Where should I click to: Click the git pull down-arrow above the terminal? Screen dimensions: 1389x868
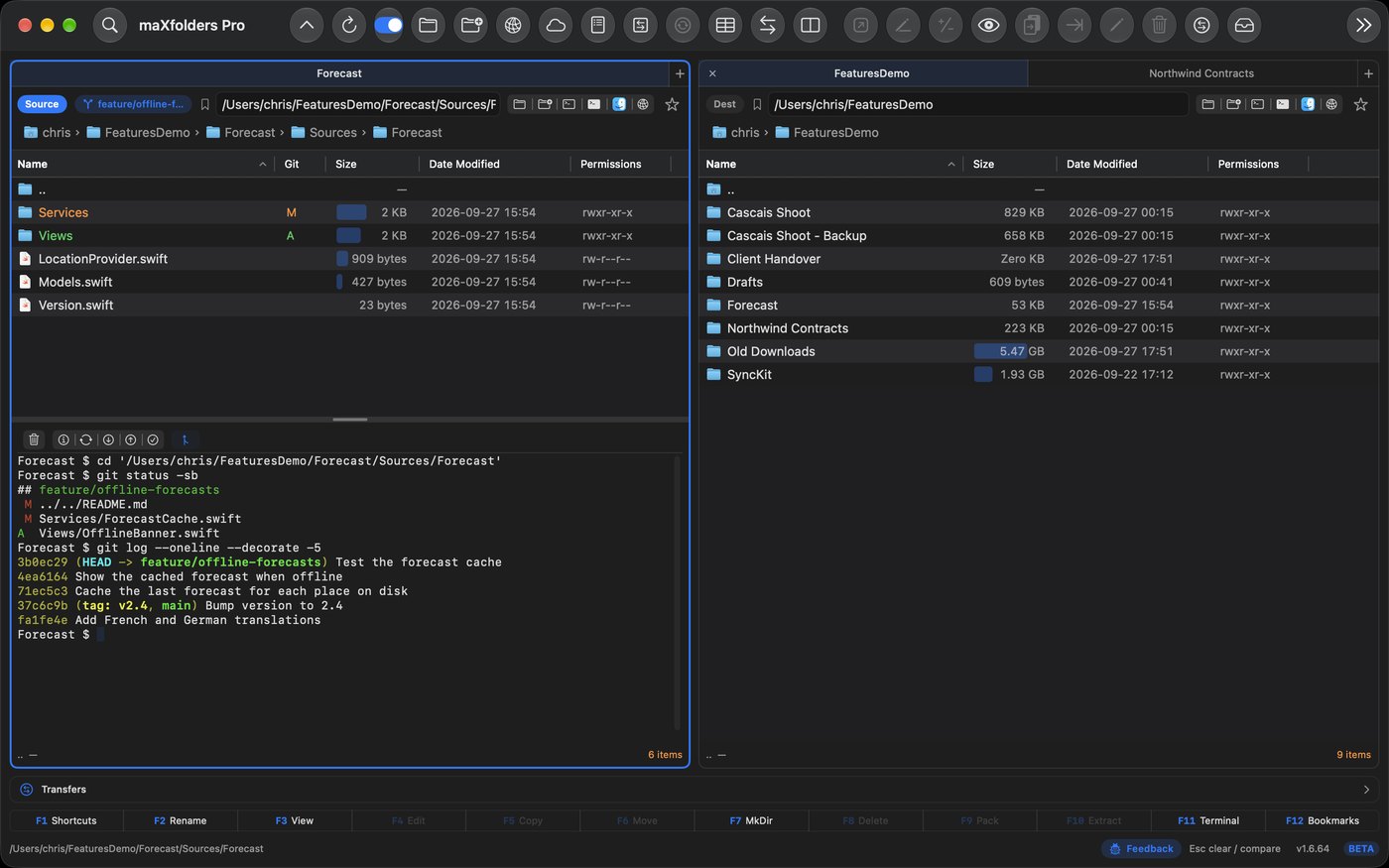(108, 439)
